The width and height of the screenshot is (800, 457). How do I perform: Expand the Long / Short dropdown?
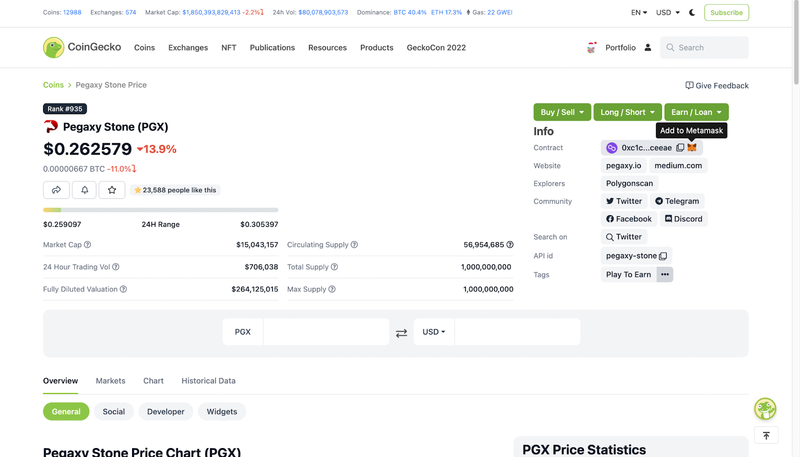coord(628,112)
